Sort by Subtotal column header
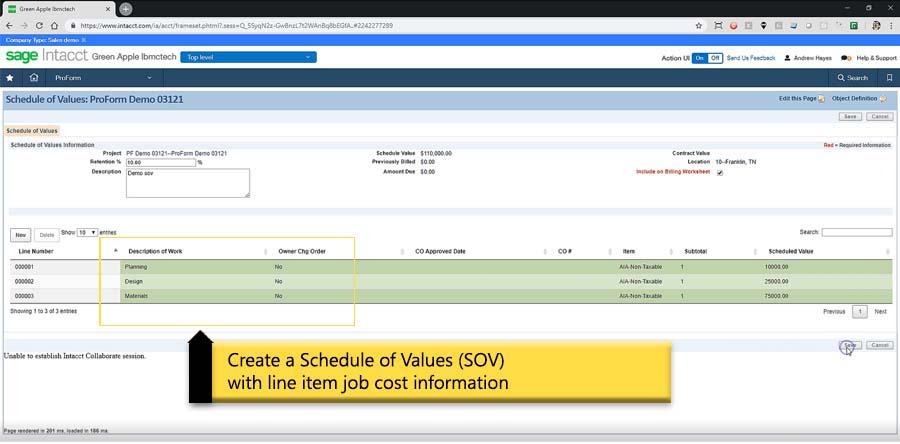 (696, 251)
